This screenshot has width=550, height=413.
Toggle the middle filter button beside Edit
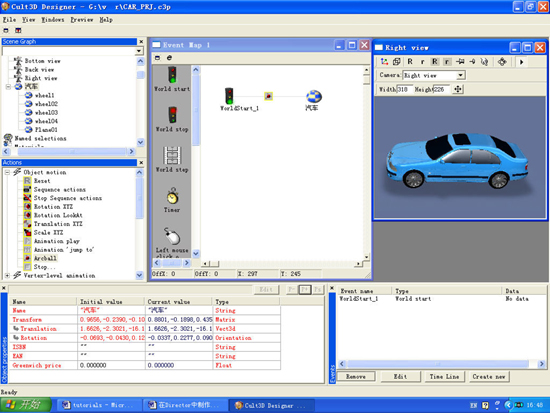[304, 289]
